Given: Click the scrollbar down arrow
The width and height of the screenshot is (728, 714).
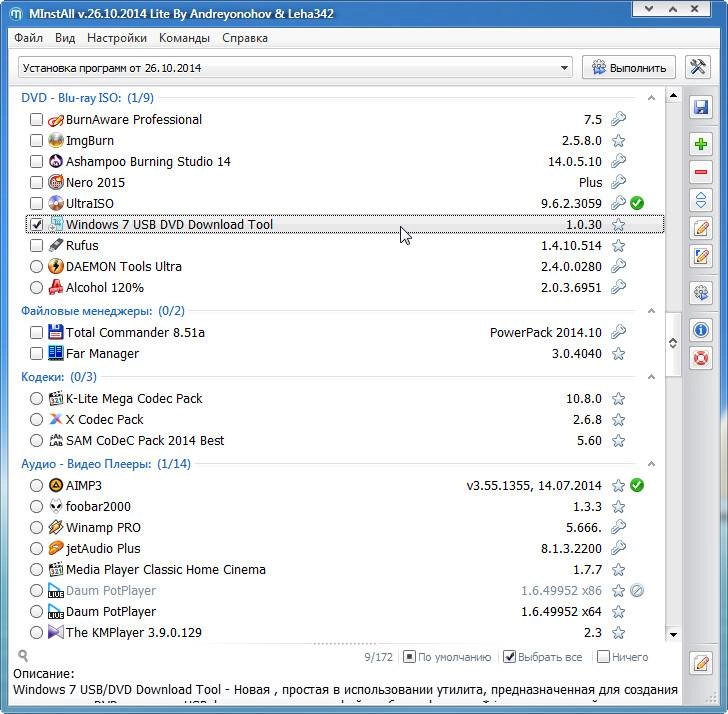Looking at the screenshot, I should [673, 634].
